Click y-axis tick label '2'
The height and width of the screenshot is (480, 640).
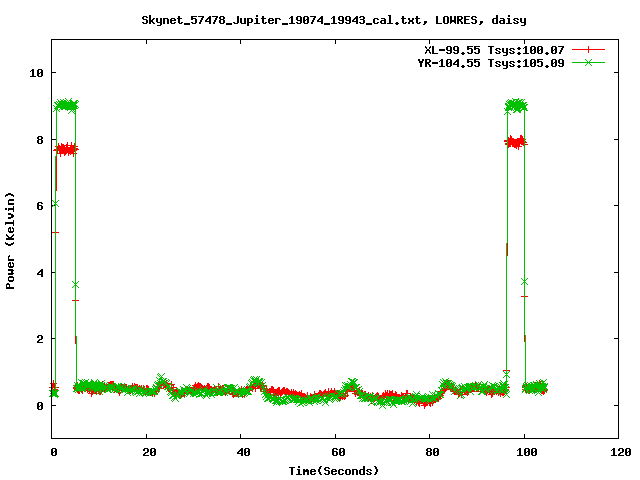(40, 339)
